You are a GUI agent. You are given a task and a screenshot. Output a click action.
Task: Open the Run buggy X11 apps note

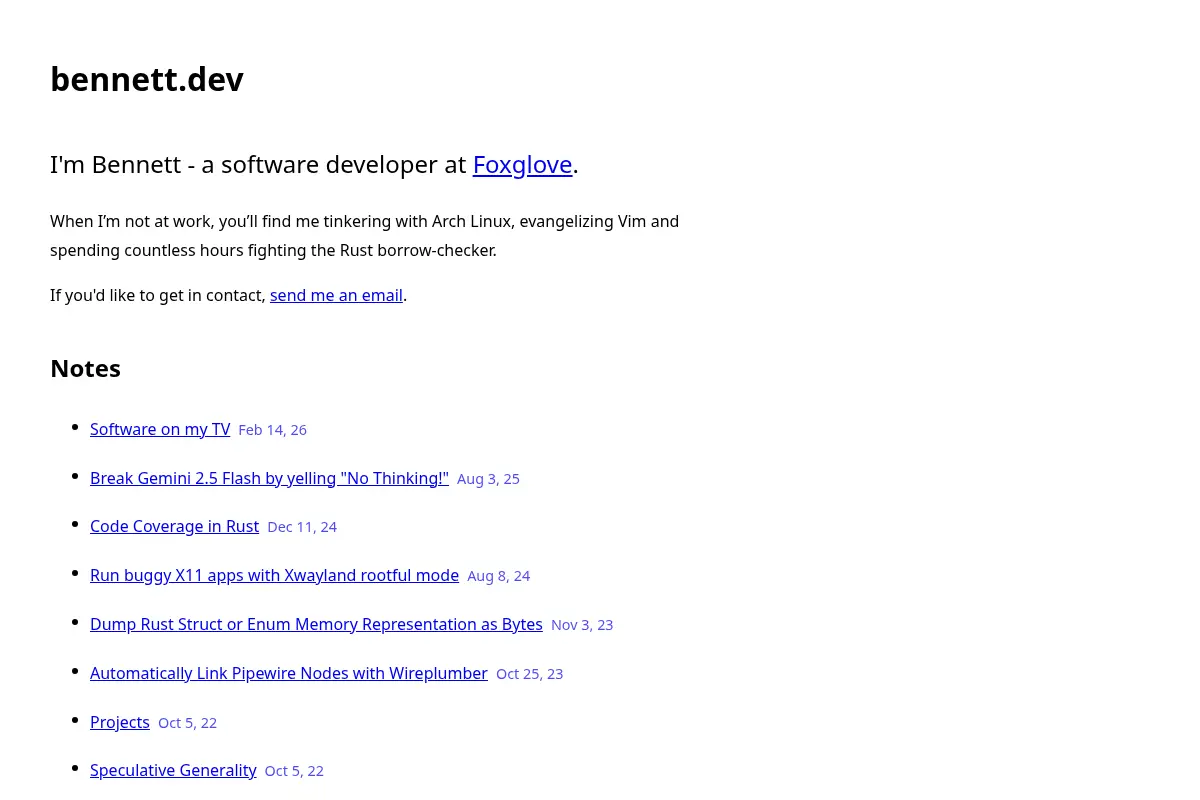point(274,575)
